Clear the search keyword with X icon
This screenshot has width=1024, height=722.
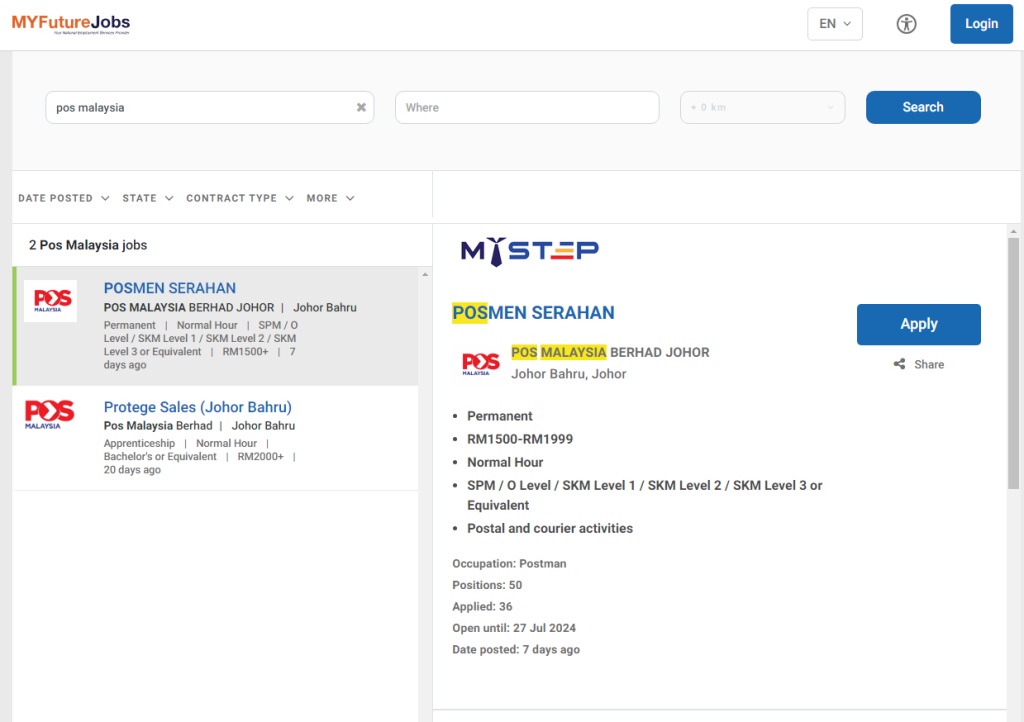tap(361, 108)
